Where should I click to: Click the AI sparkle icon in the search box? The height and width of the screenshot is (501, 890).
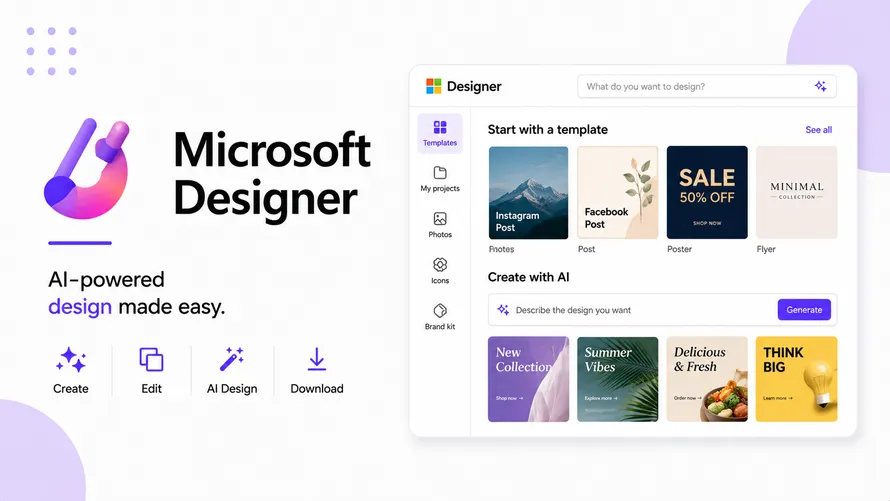click(x=820, y=86)
